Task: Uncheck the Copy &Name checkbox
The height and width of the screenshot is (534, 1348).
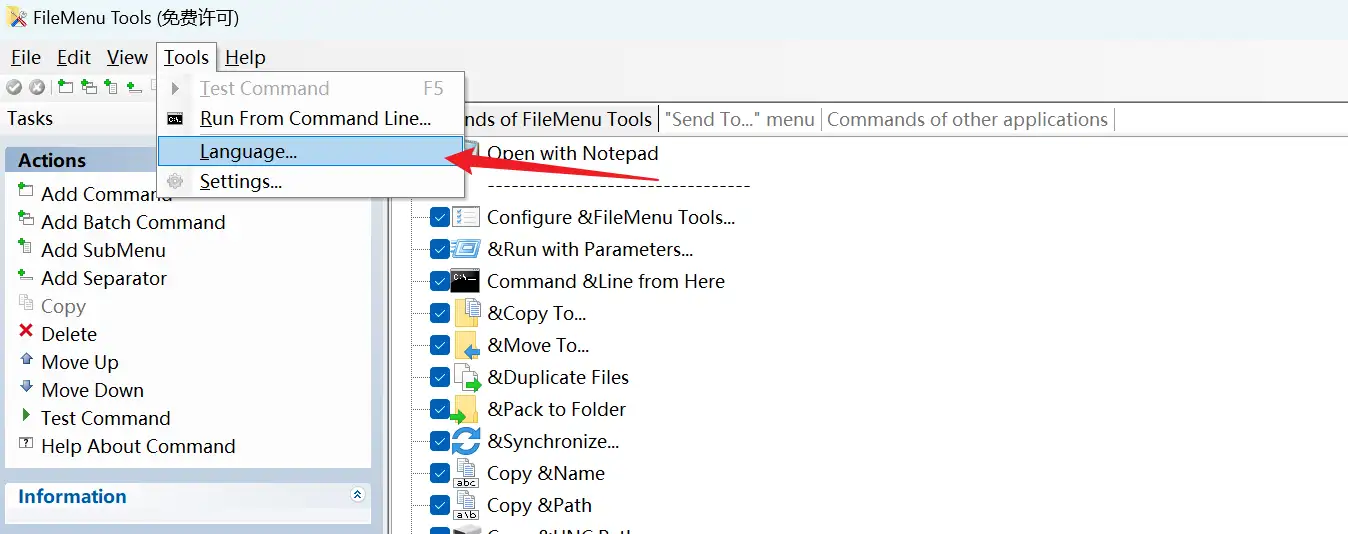Action: 440,473
